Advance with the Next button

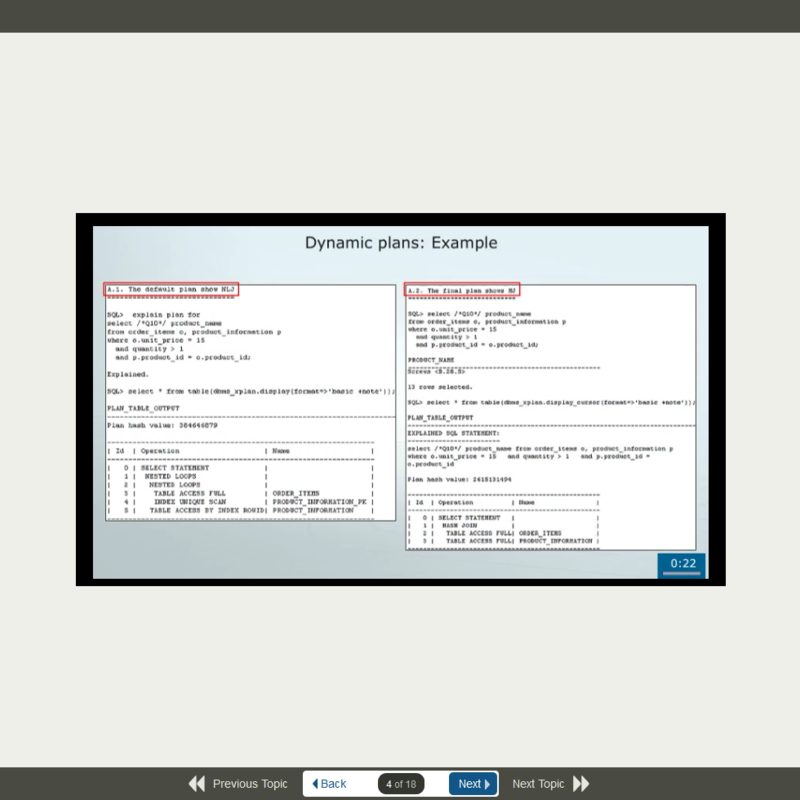click(473, 784)
